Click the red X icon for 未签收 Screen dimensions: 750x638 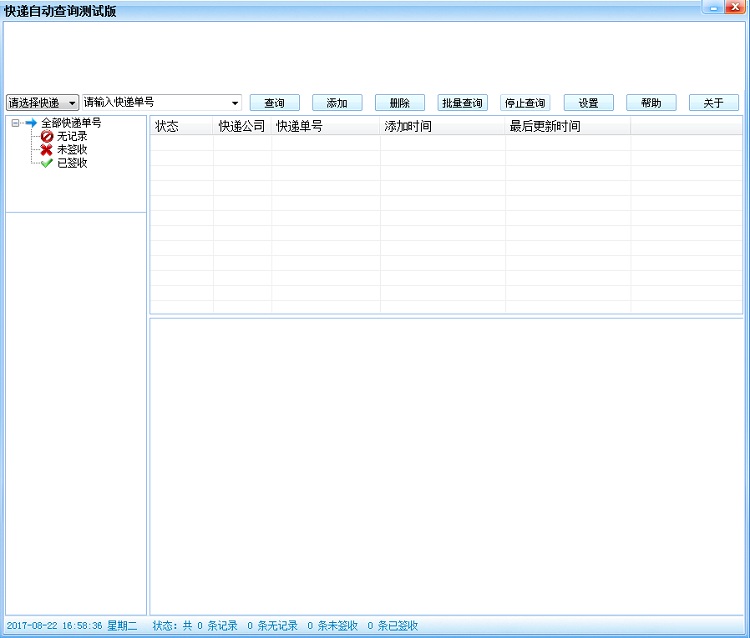(47, 149)
